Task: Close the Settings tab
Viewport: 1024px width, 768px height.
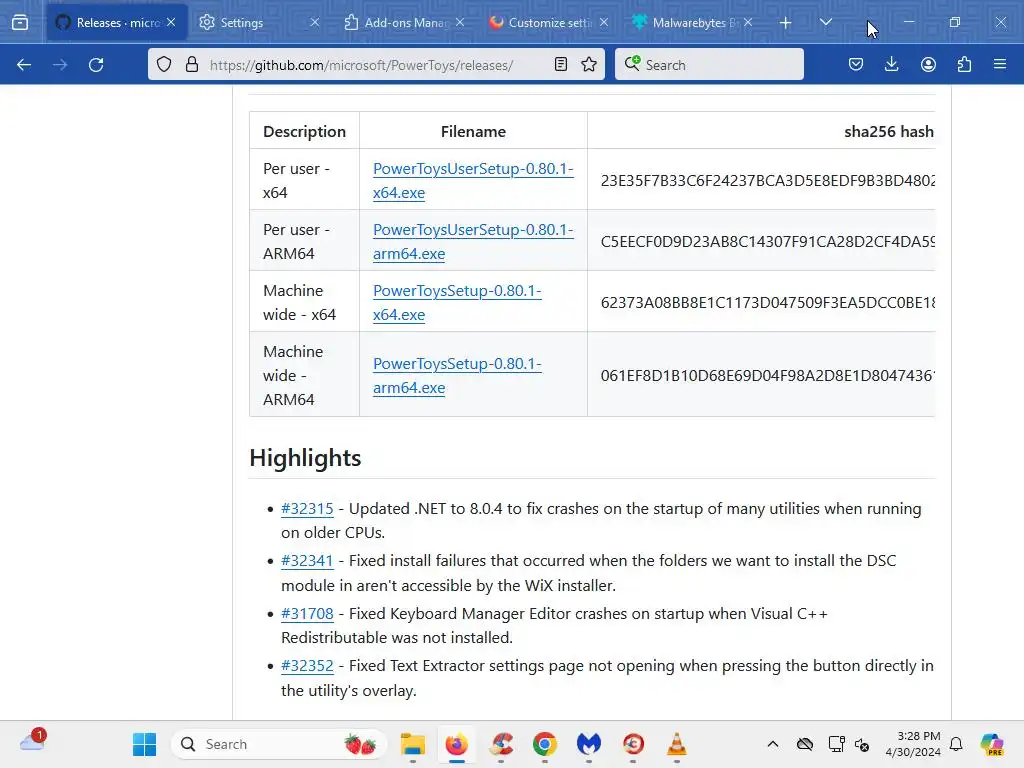Action: pyautogui.click(x=315, y=22)
